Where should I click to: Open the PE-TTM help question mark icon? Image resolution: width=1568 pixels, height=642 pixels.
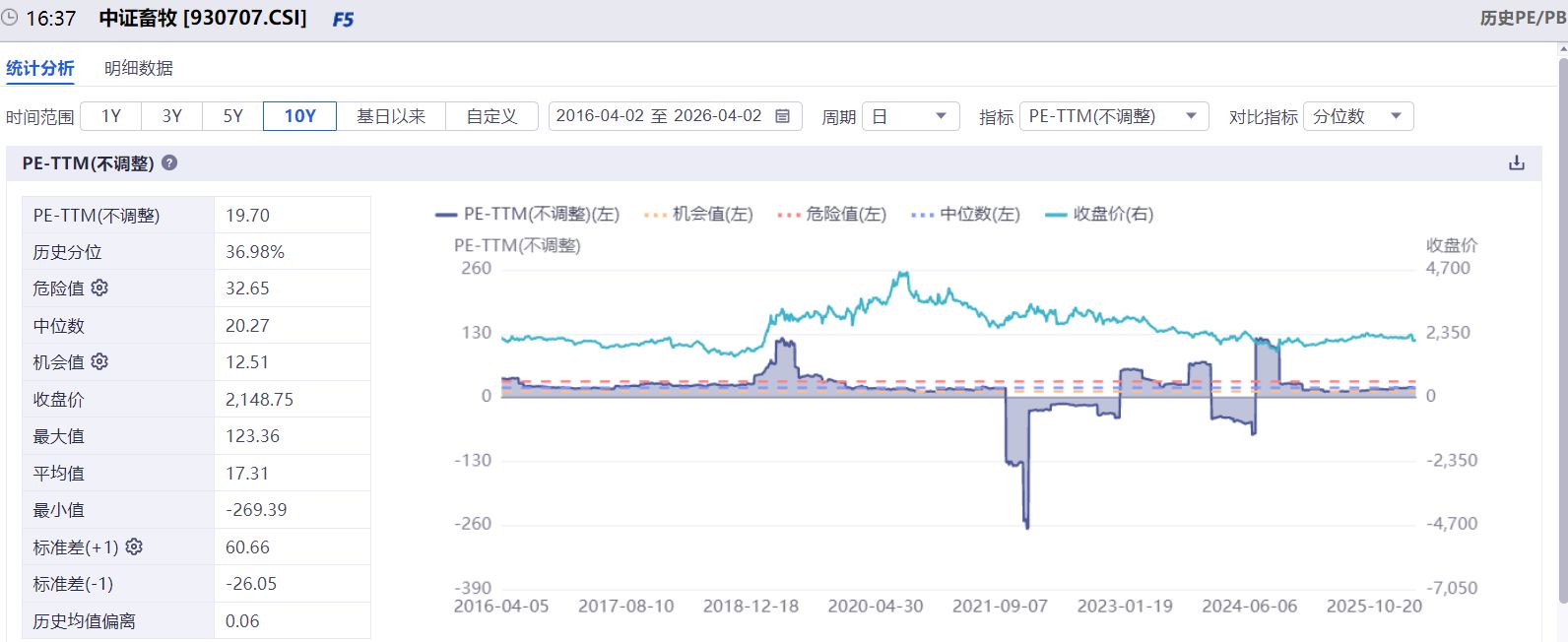pyautogui.click(x=169, y=163)
